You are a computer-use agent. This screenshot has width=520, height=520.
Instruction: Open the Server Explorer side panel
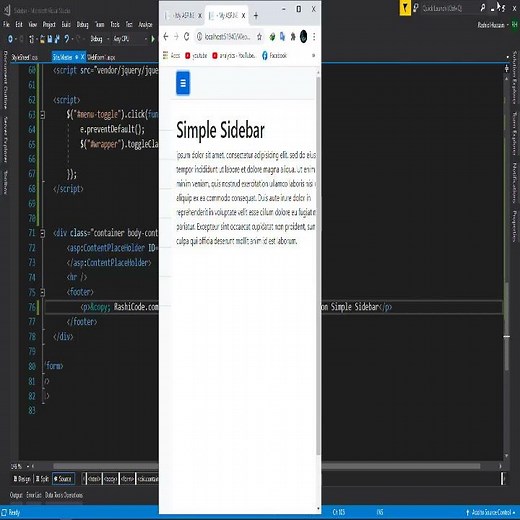[x=5, y=139]
